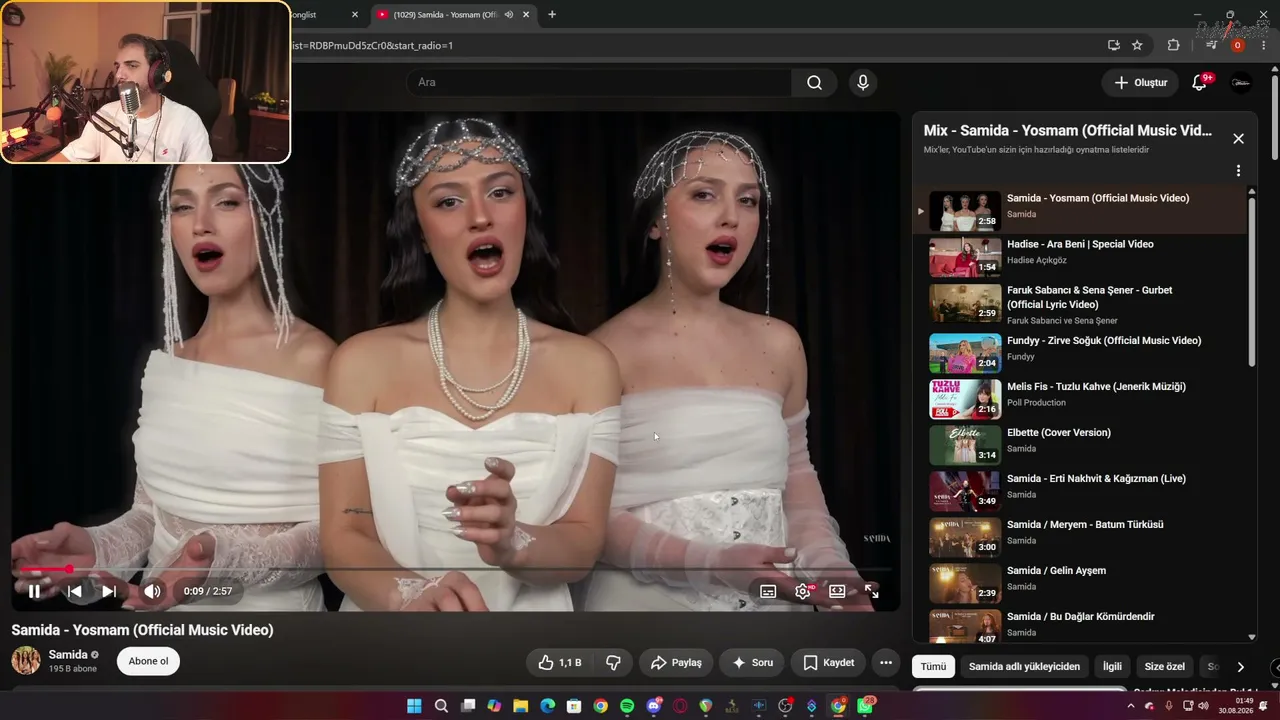The height and width of the screenshot is (720, 1280).
Task: Click the browser address bar URL
Action: click(372, 45)
